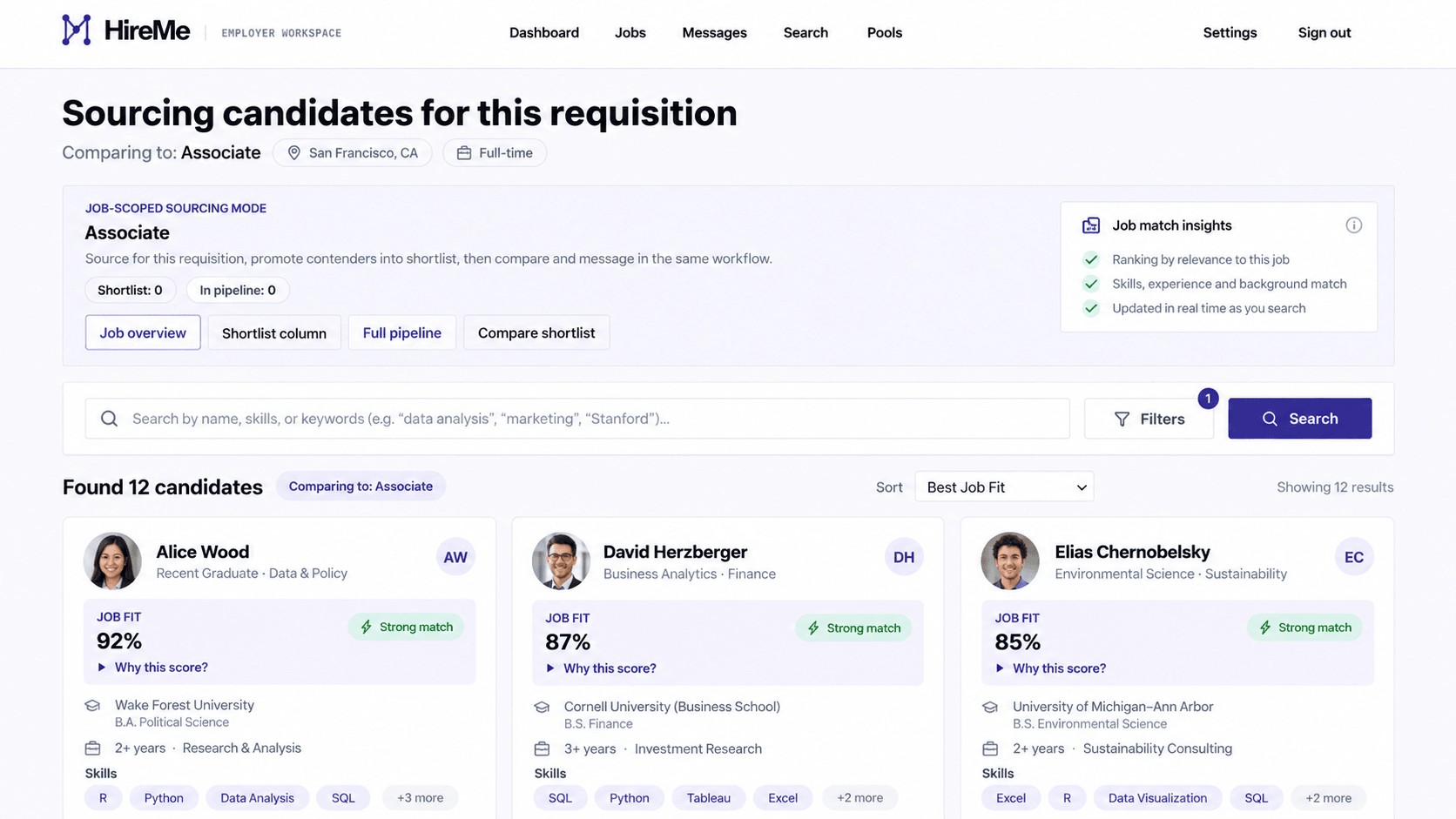Click David Herzberger's profile photo
This screenshot has width=1456, height=819.
561,561
